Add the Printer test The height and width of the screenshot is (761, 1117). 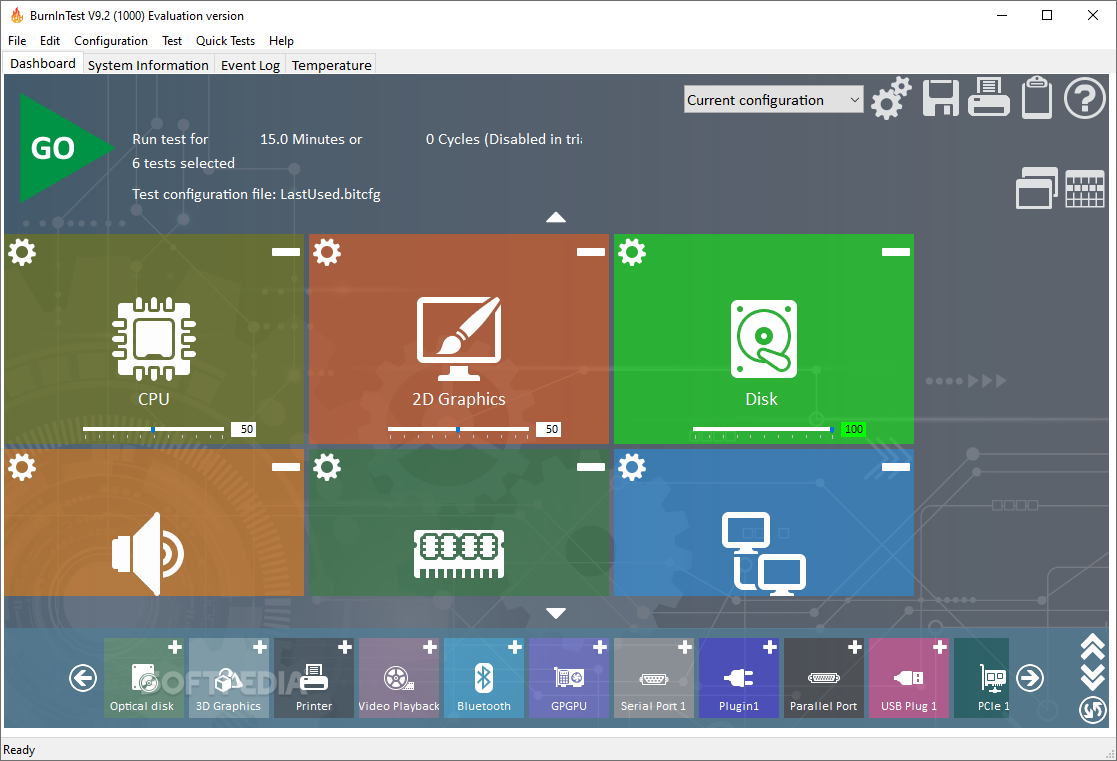pyautogui.click(x=345, y=647)
